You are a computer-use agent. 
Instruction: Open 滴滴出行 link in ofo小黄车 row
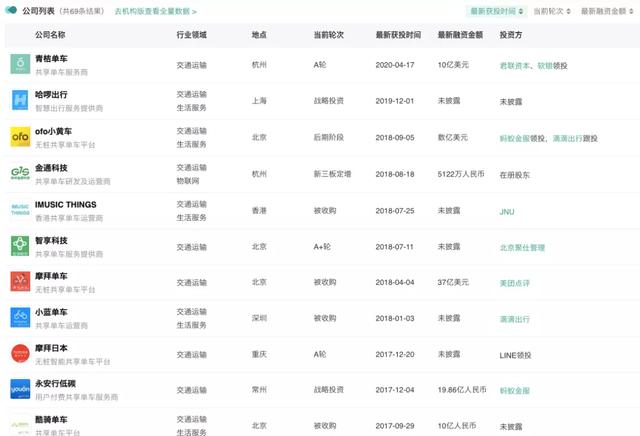(567, 138)
